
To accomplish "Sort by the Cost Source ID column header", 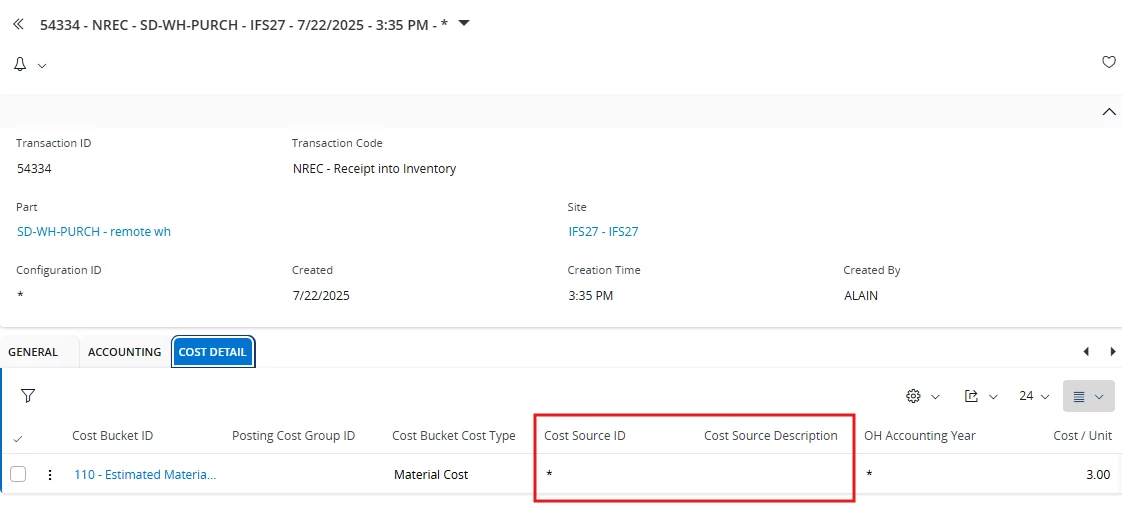I will [x=585, y=436].
